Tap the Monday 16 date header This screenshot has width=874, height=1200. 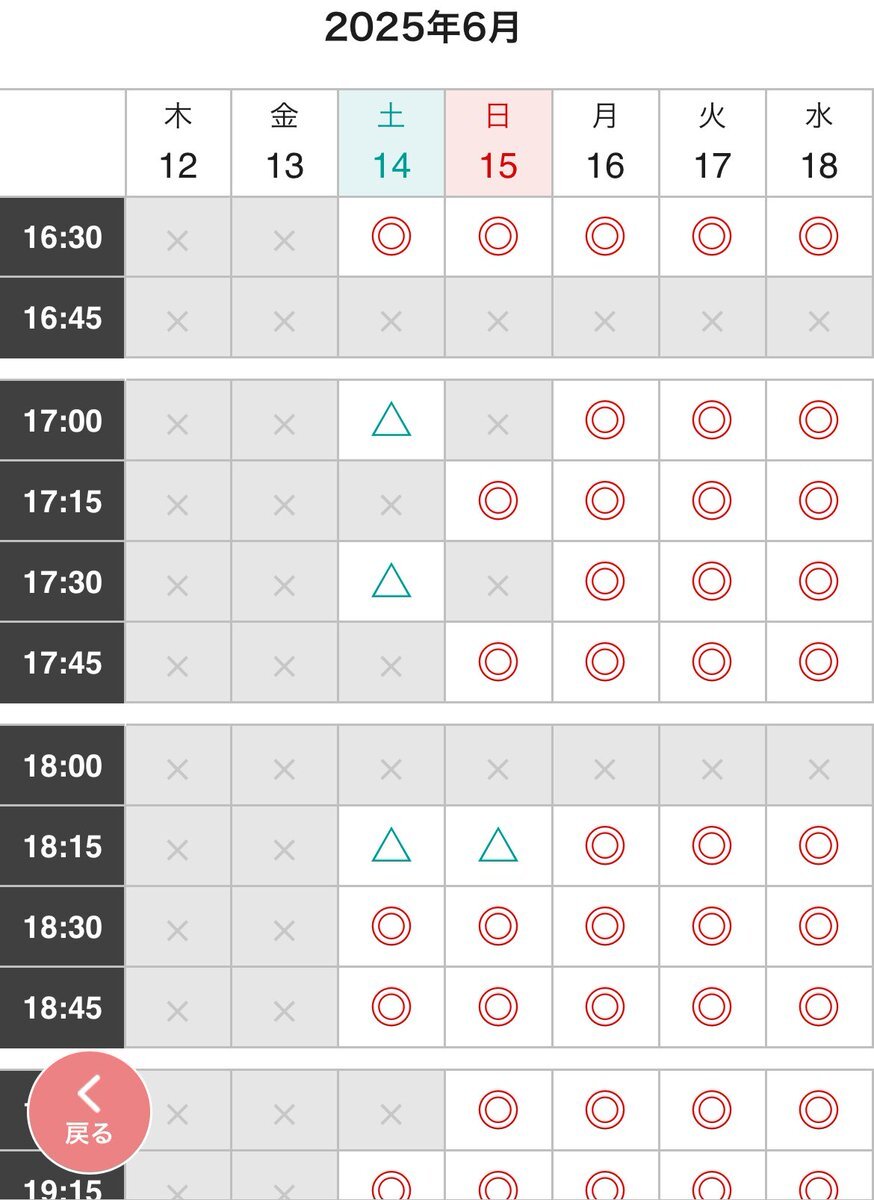point(605,143)
